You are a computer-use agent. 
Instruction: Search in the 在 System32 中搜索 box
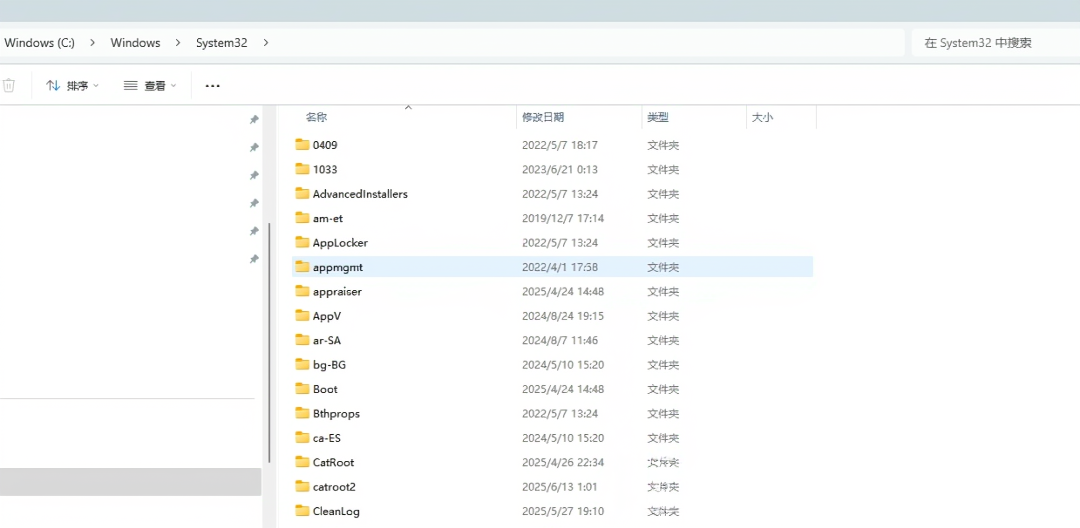(x=995, y=43)
